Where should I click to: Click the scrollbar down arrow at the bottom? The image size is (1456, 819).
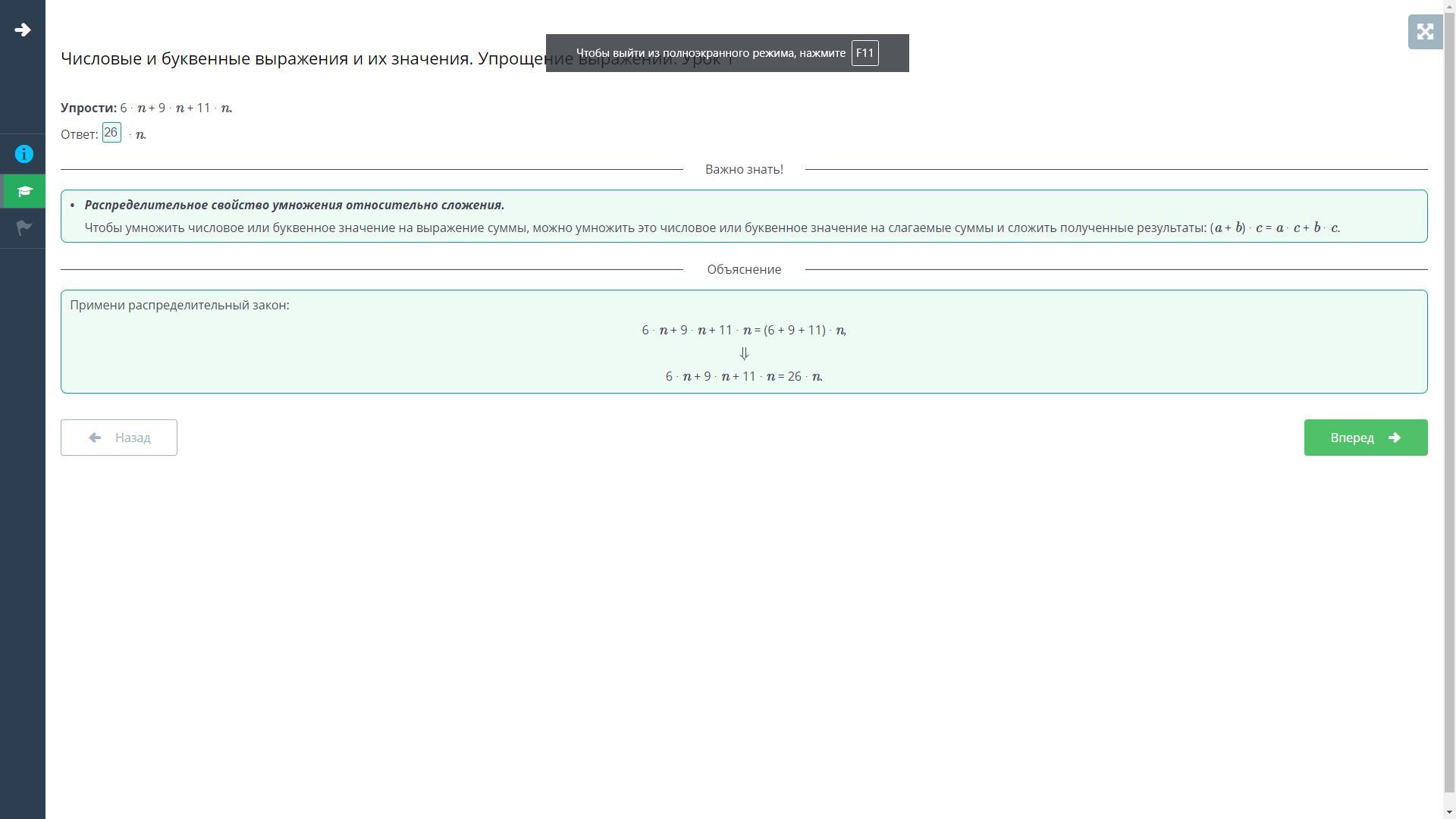tap(1449, 813)
